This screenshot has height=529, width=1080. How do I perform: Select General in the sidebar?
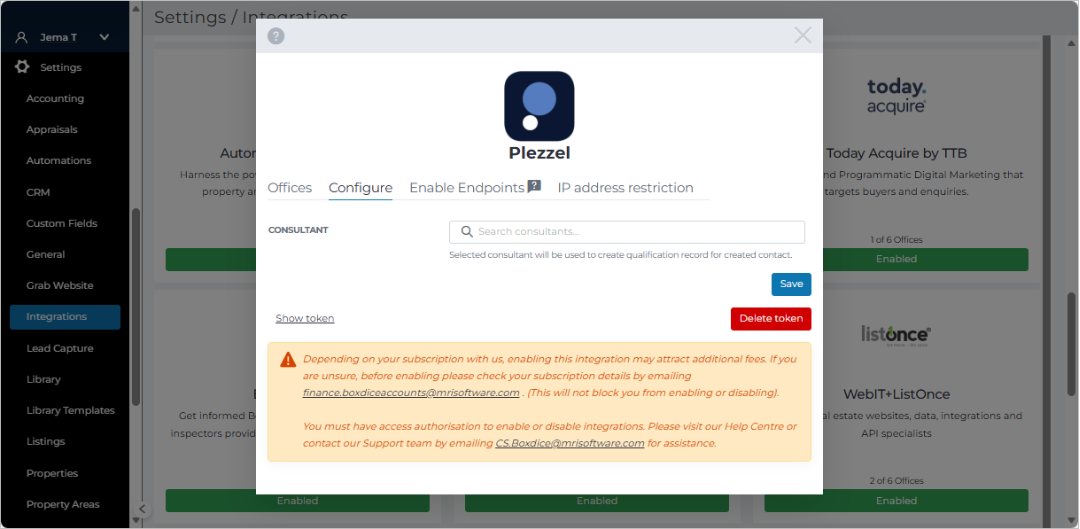pyautogui.click(x=45, y=254)
